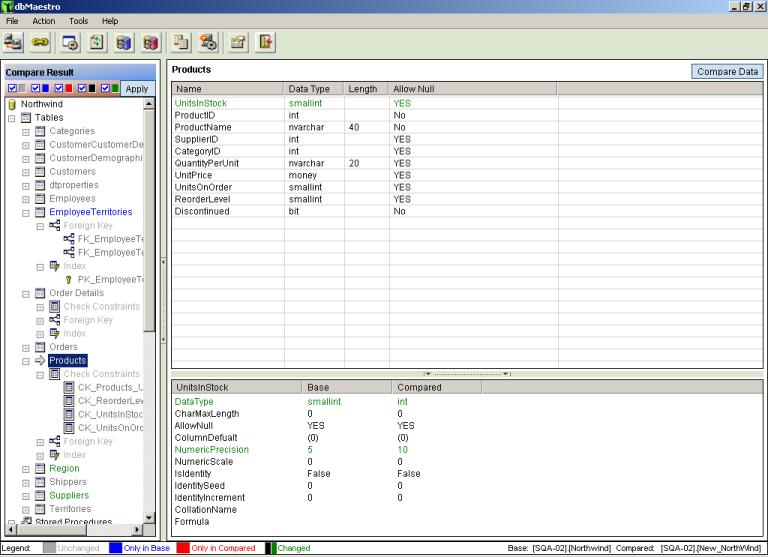Screen dimensions: 768x557
Task: Click the Suppliers table icon
Action: click(x=40, y=496)
